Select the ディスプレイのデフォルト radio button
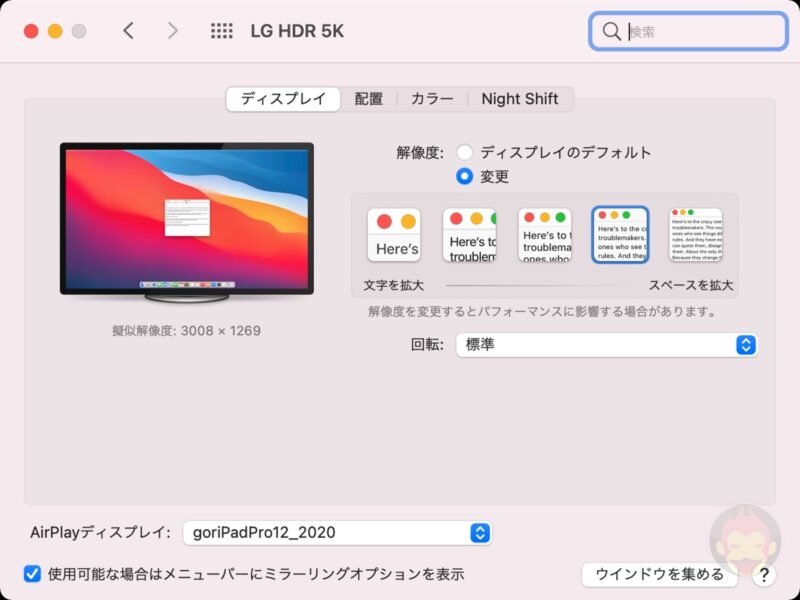800x600 pixels. coord(462,151)
